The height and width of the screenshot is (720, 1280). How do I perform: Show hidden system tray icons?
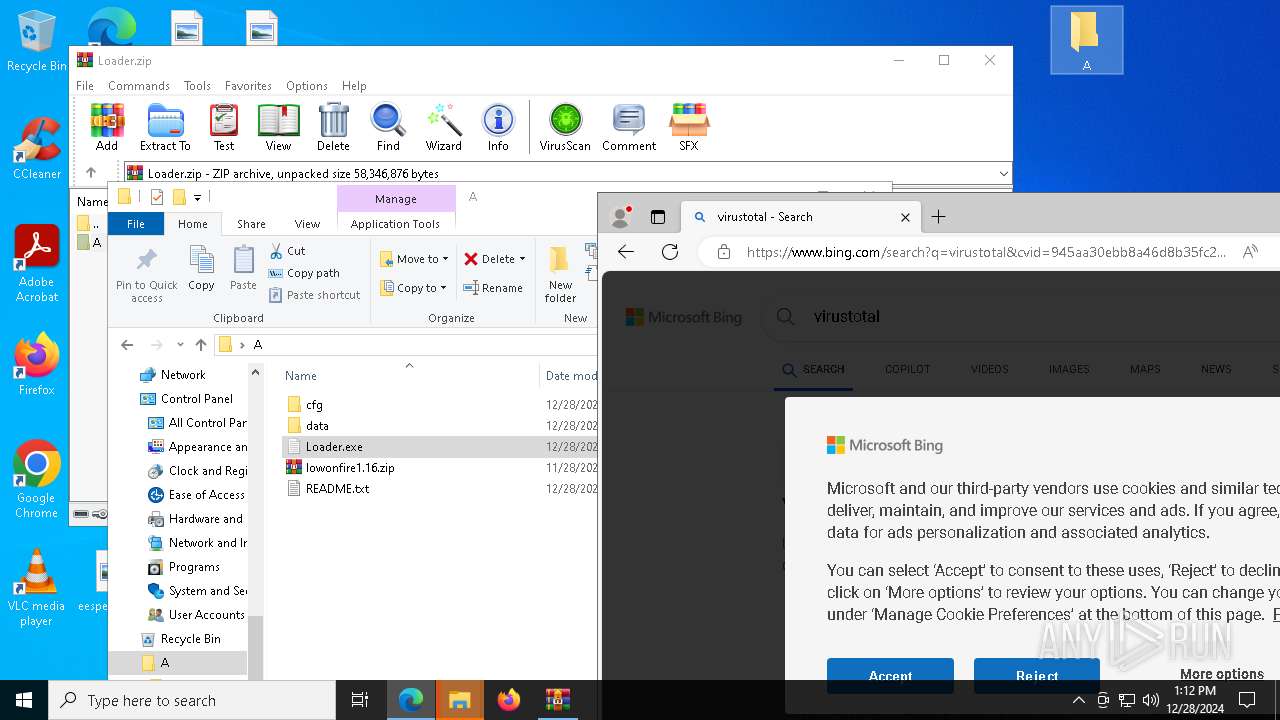(1078, 700)
